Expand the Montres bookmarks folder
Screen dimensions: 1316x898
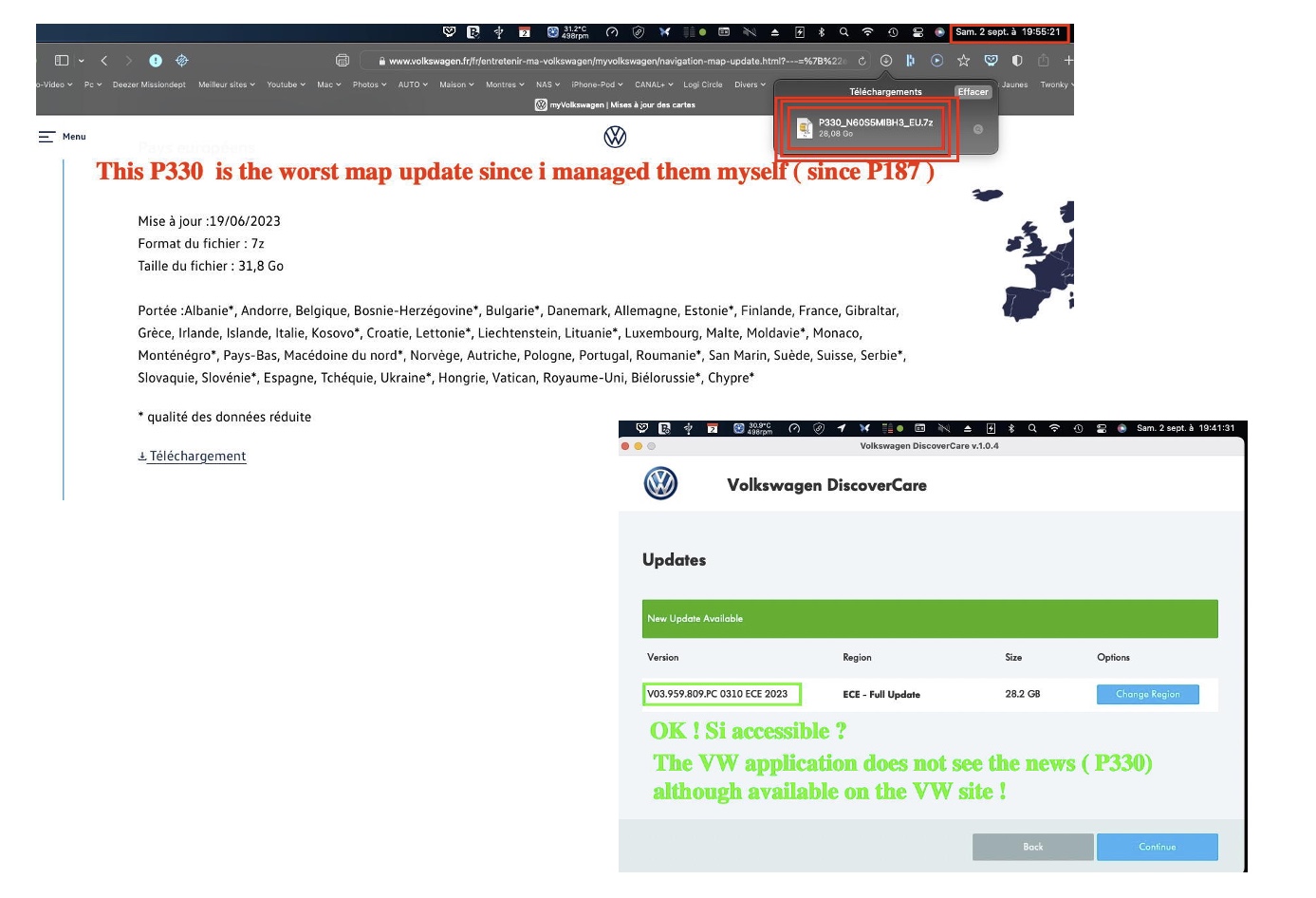tap(505, 84)
